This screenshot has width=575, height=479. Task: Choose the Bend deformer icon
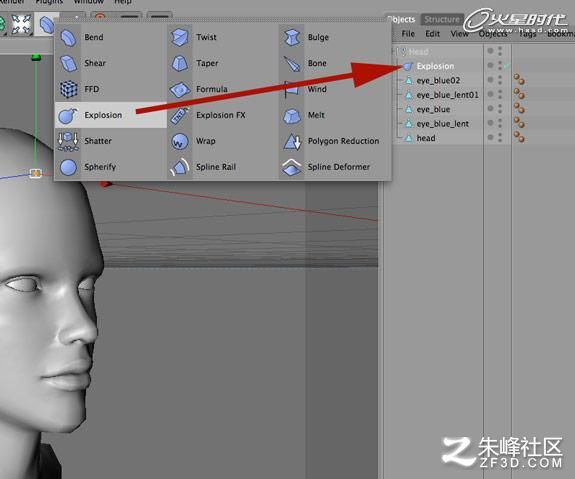[x=68, y=37]
